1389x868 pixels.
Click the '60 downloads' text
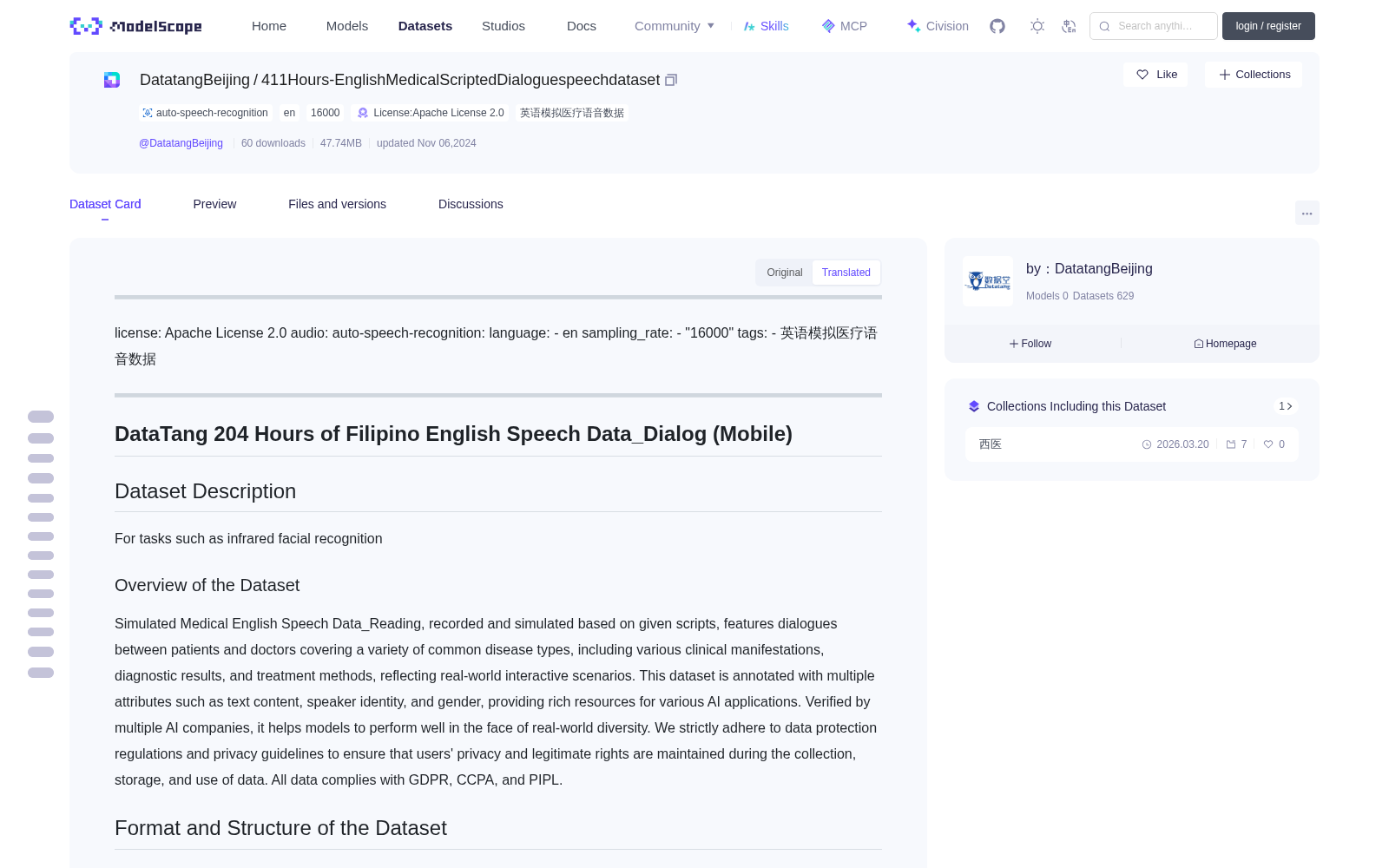[273, 143]
